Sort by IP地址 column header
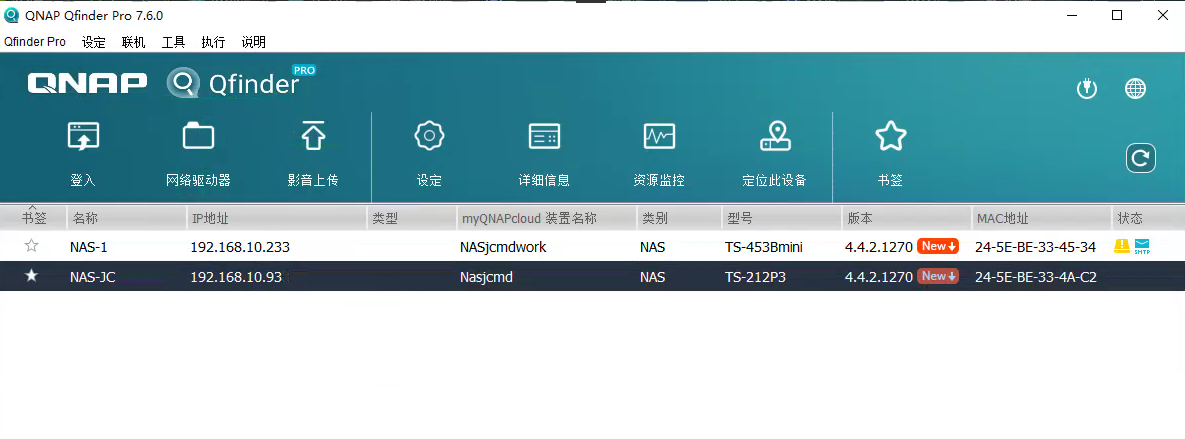The width and height of the screenshot is (1185, 439). tap(277, 218)
